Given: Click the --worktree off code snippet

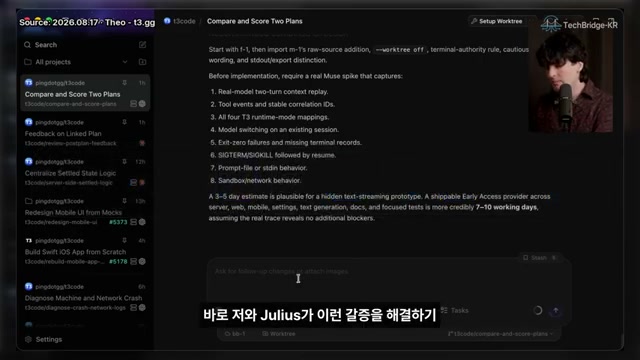Looking at the screenshot, I should point(400,50).
